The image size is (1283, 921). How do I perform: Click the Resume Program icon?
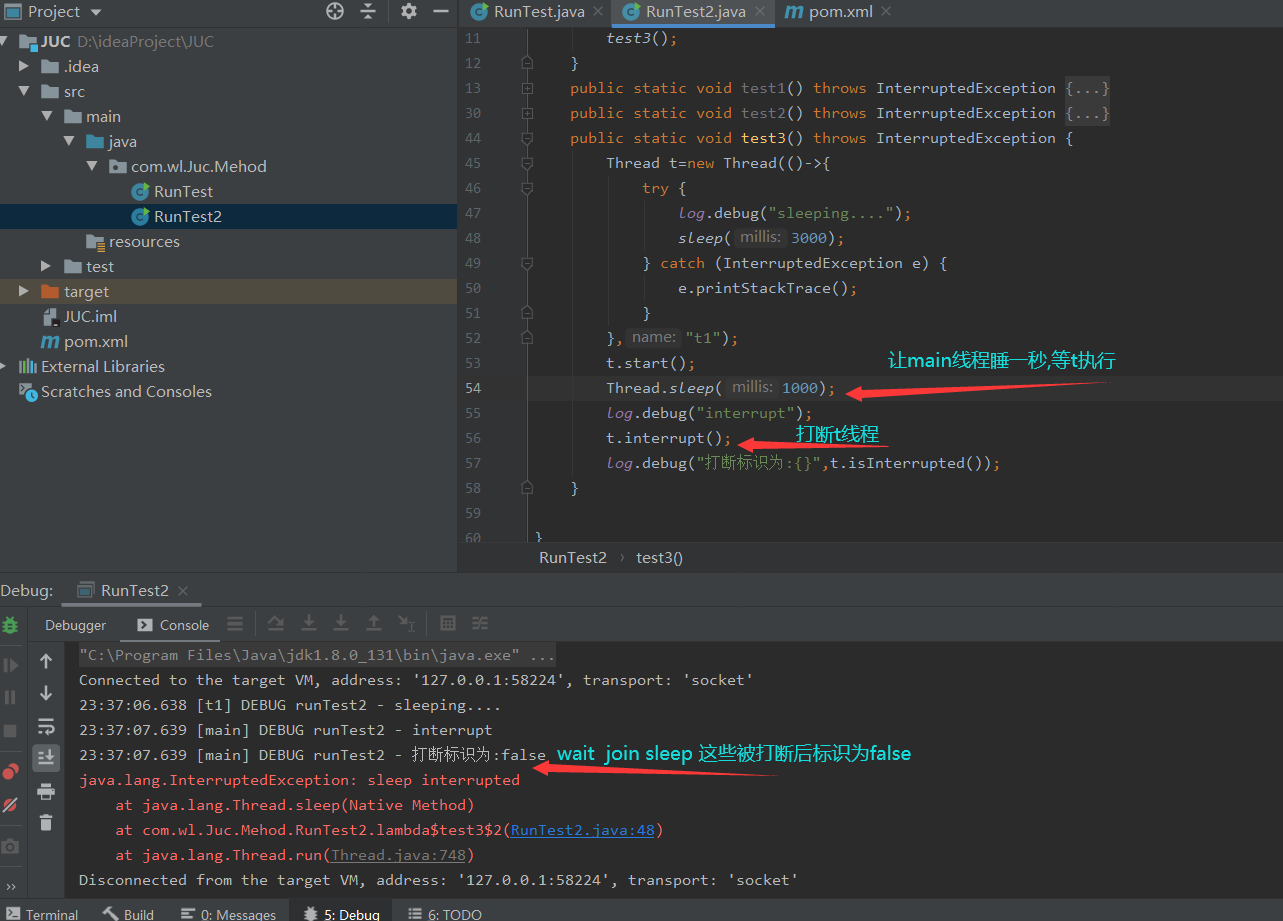click(x=10, y=665)
